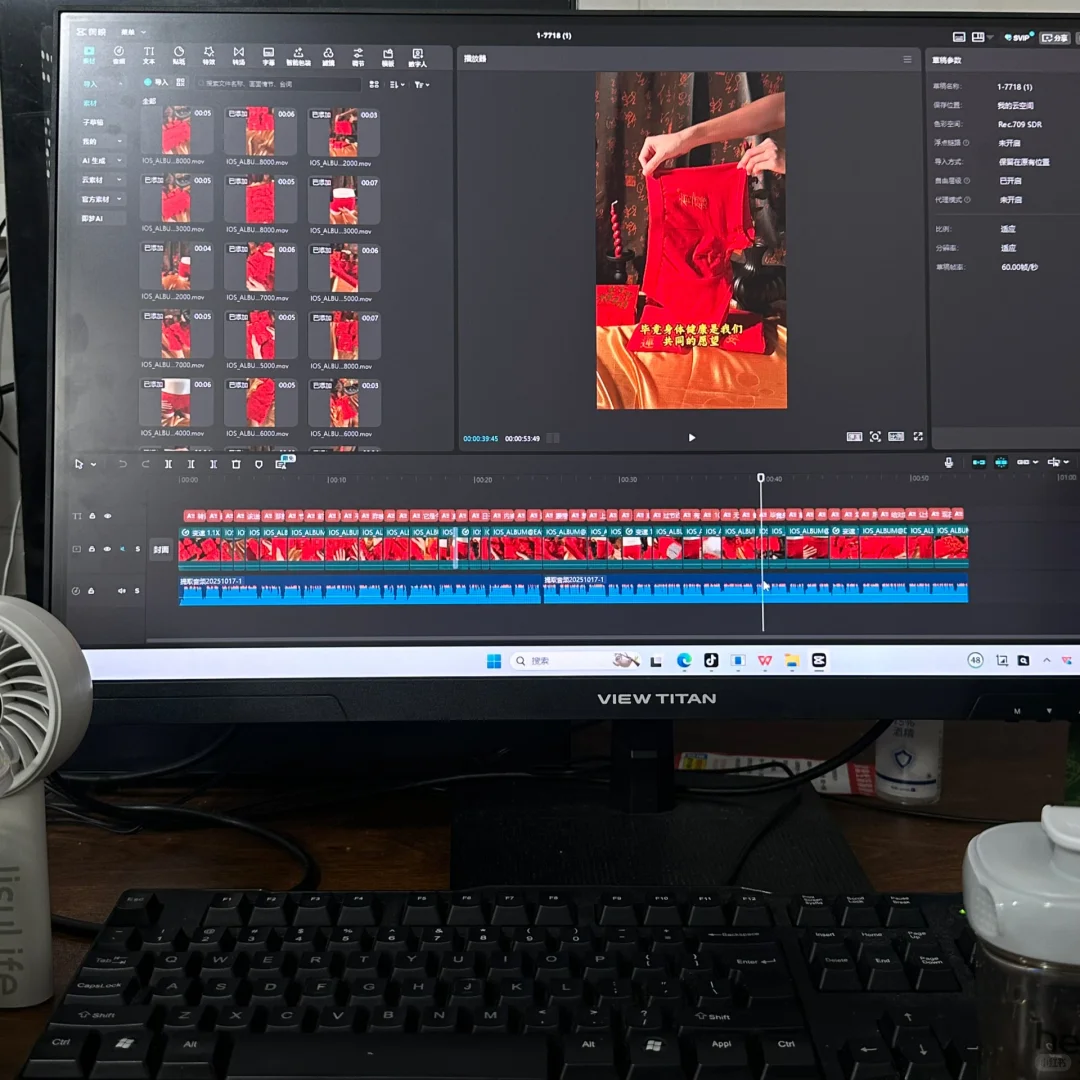The width and height of the screenshot is (1080, 1080).
Task: Mute the audio track
Action: pyautogui.click(x=121, y=591)
